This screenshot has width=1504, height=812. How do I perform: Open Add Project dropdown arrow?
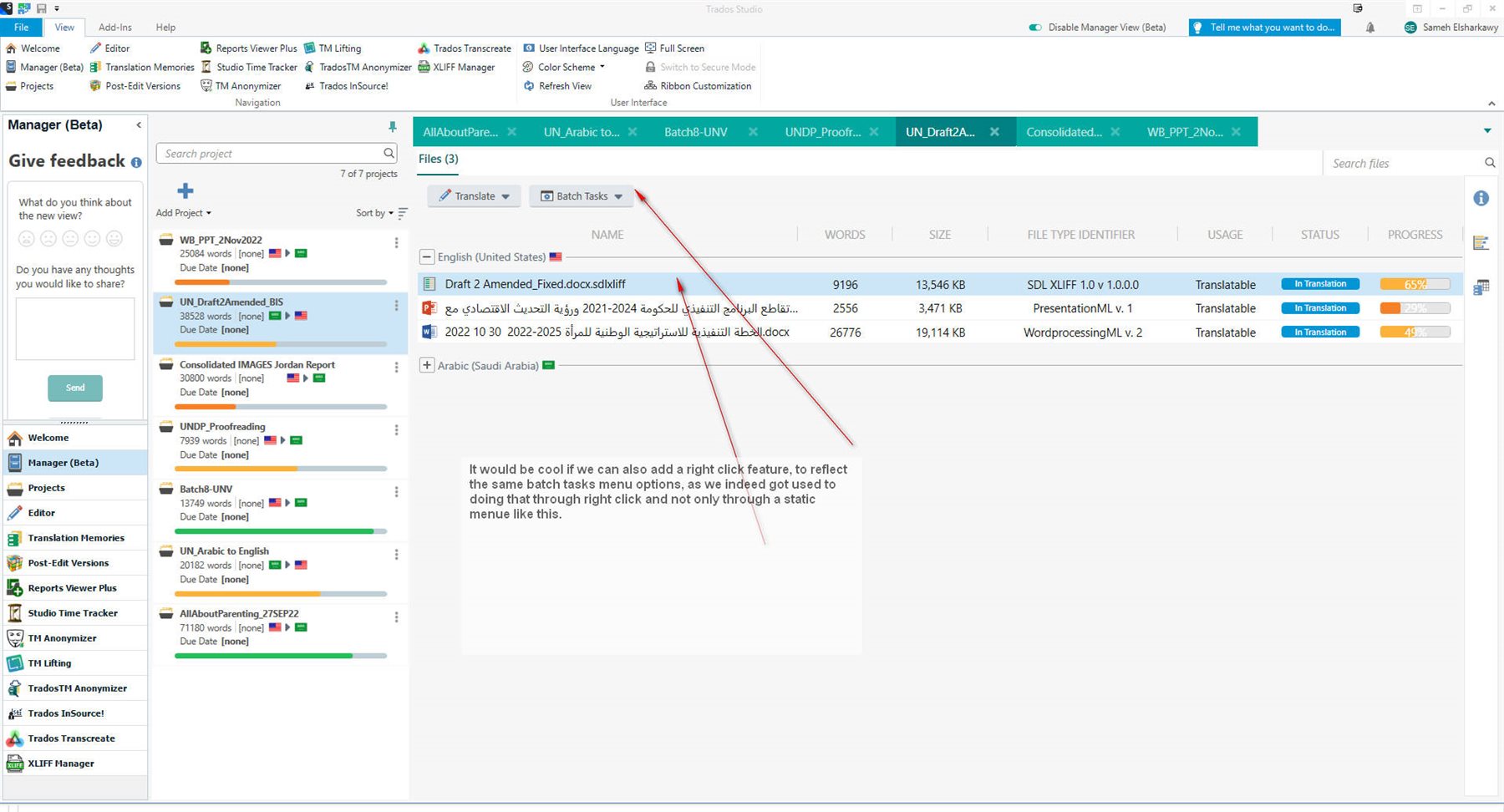point(209,213)
